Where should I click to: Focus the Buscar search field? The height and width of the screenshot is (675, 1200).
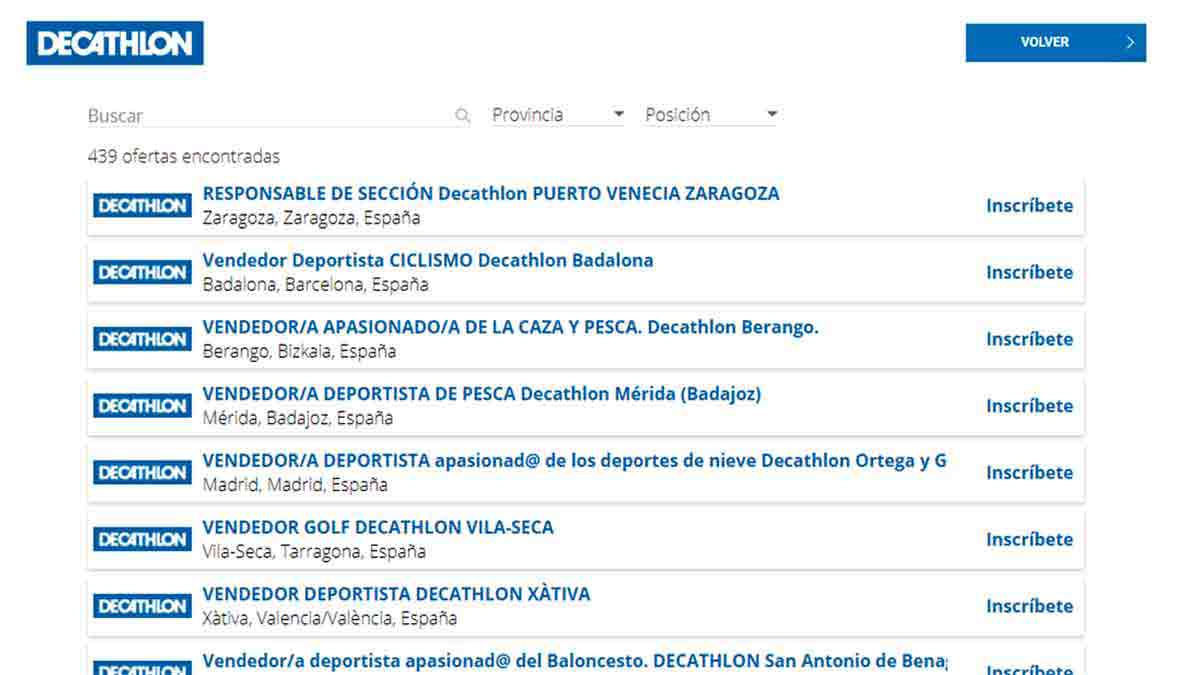pos(270,116)
